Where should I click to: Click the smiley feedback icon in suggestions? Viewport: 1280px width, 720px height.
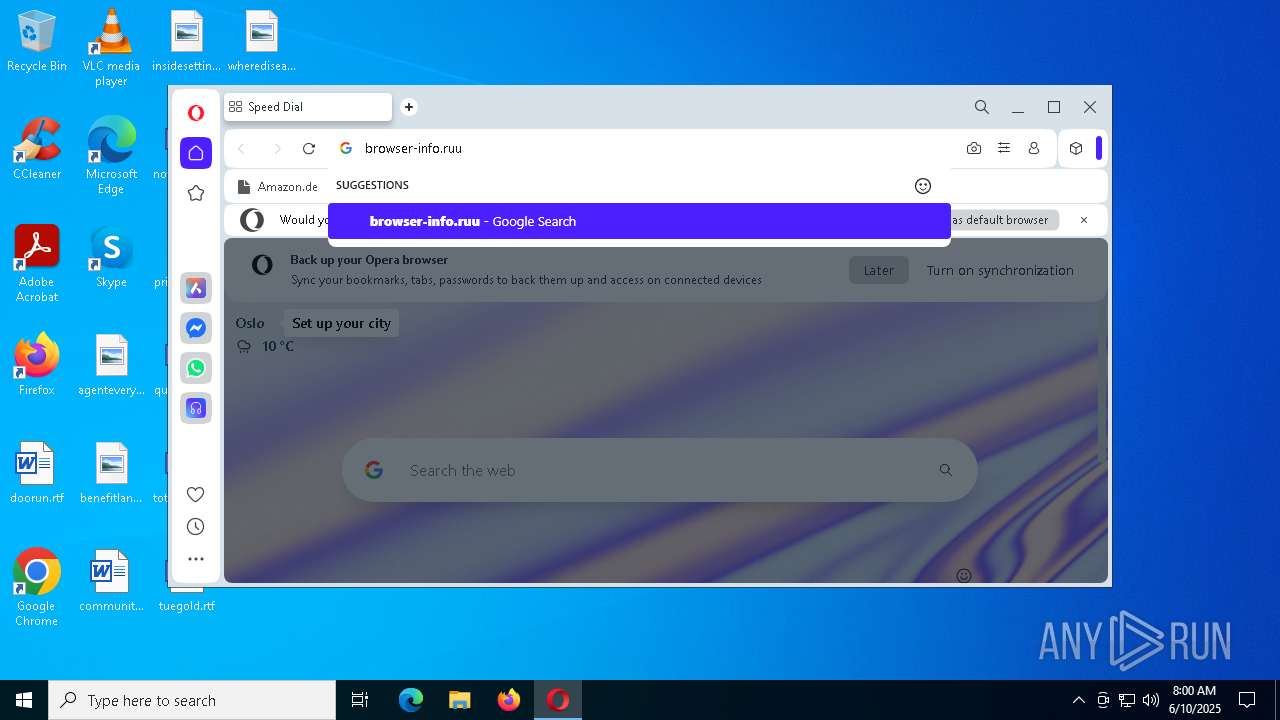(x=923, y=186)
